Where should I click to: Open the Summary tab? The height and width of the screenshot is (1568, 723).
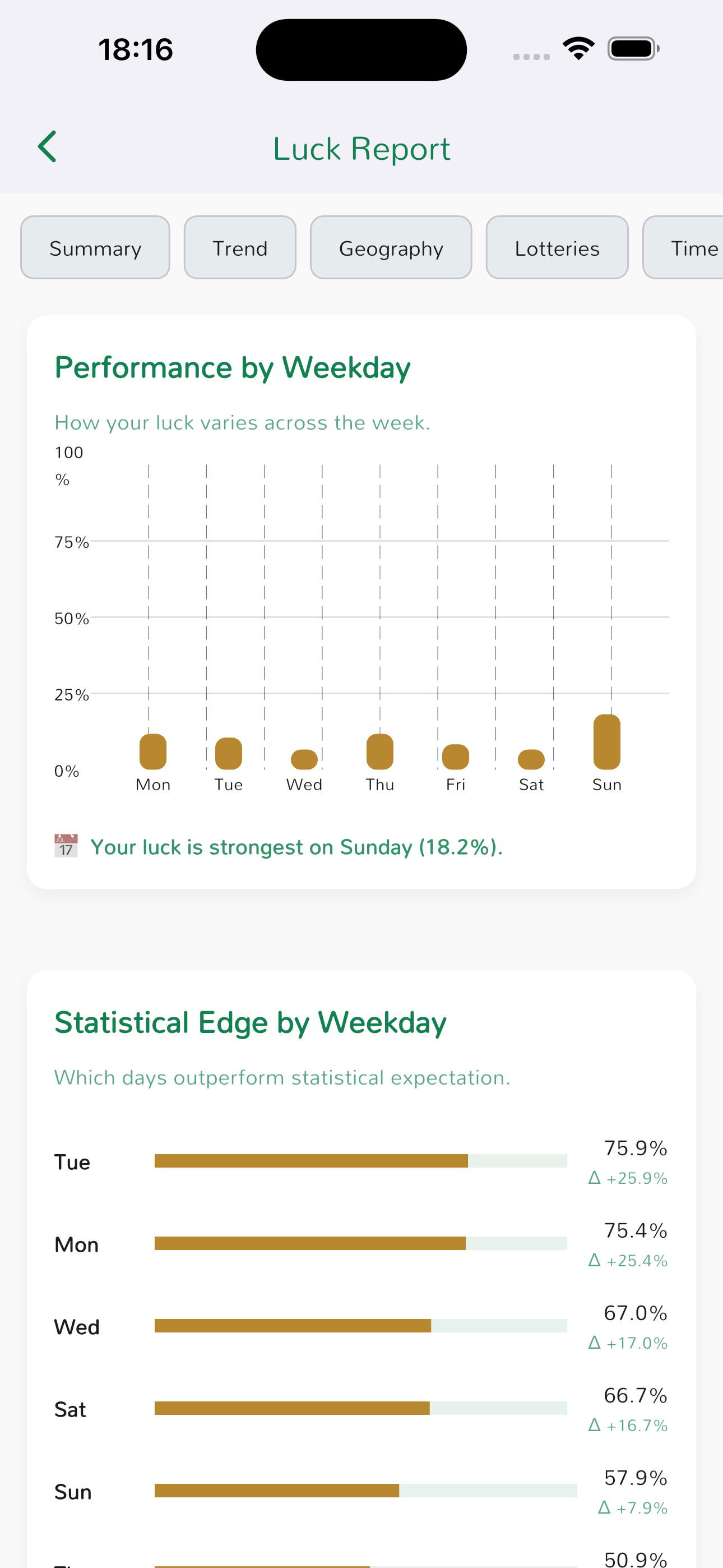click(x=95, y=248)
